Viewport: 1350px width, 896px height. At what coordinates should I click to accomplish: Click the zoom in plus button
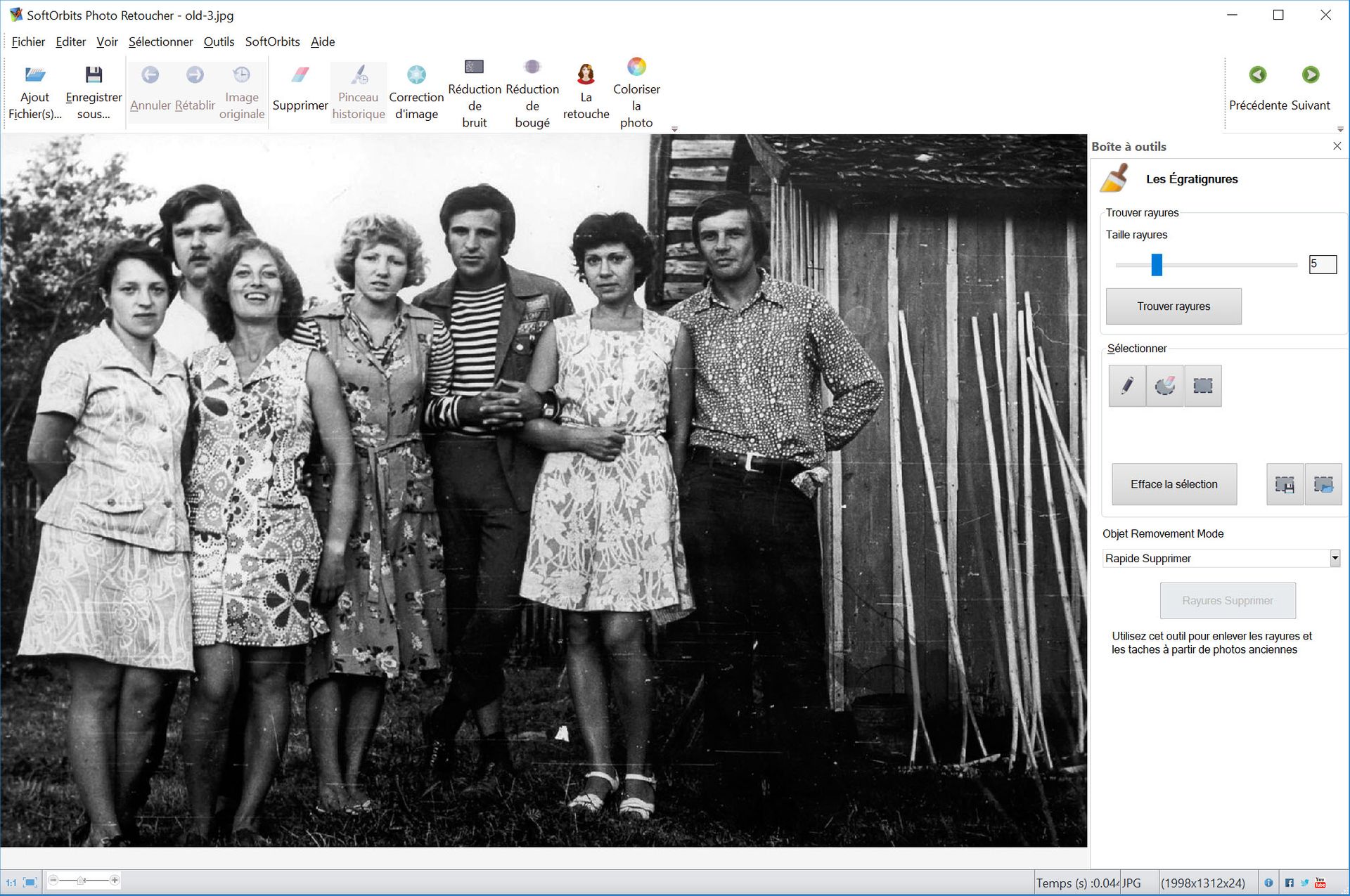(115, 881)
